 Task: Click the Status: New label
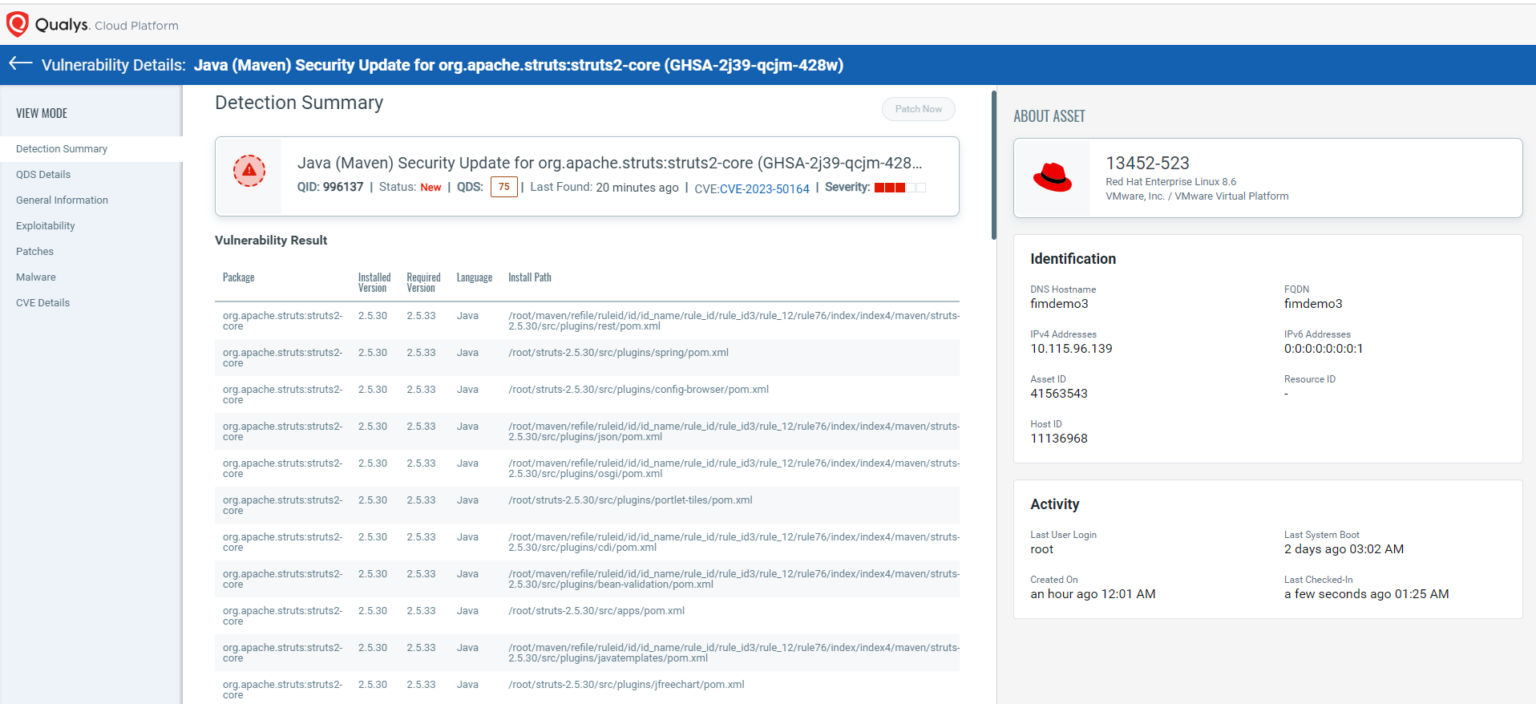tap(410, 187)
